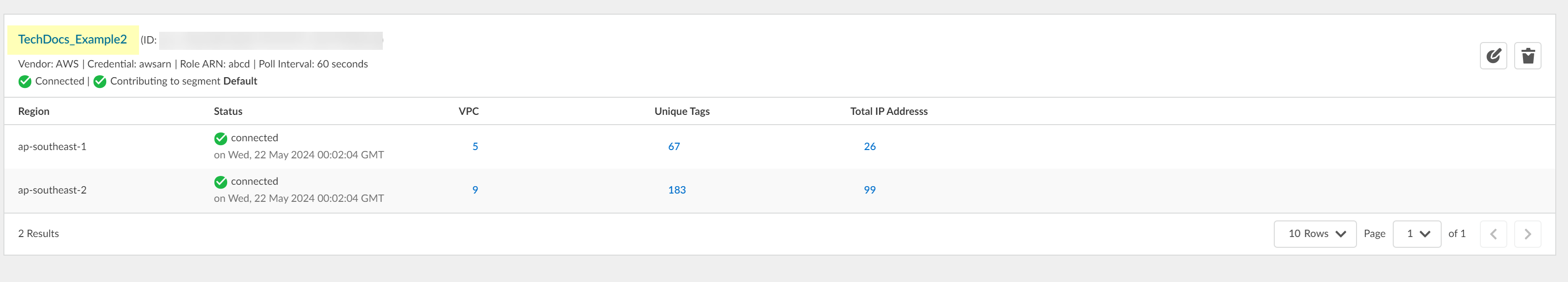The image size is (1568, 282).
Task: Open the Page number dropdown
Action: (x=1416, y=234)
